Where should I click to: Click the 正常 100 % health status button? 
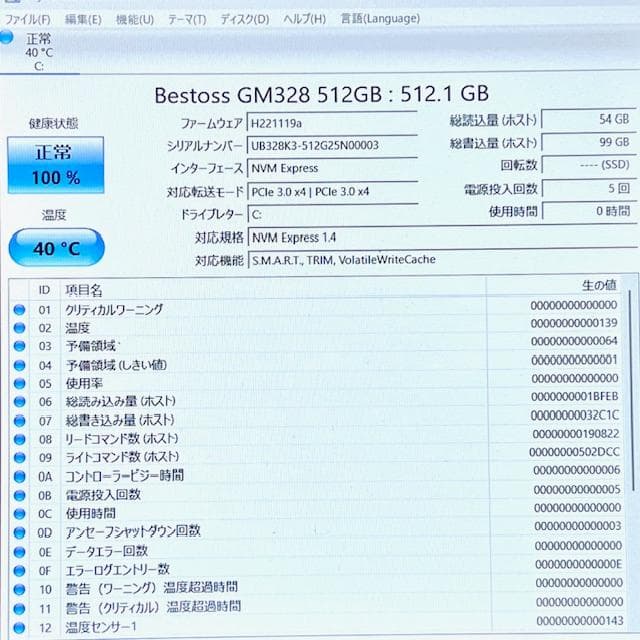pos(56,165)
